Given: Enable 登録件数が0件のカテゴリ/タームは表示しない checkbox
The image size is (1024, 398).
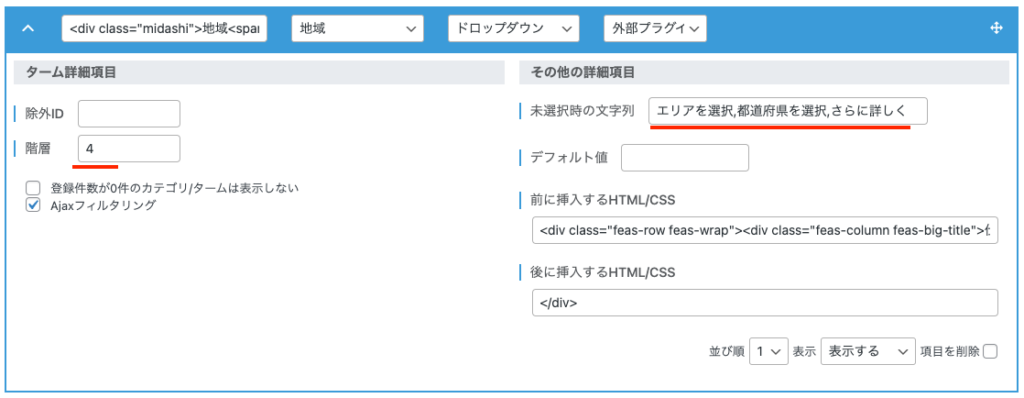Looking at the screenshot, I should [x=33, y=188].
